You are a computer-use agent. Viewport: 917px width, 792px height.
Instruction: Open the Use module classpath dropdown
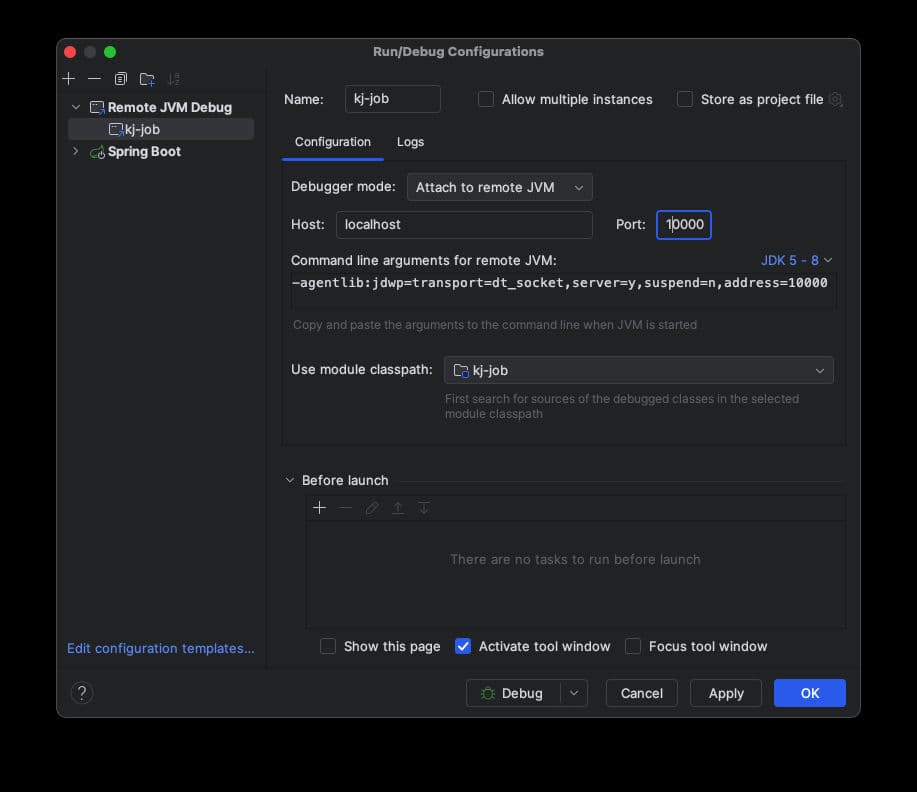(x=638, y=370)
